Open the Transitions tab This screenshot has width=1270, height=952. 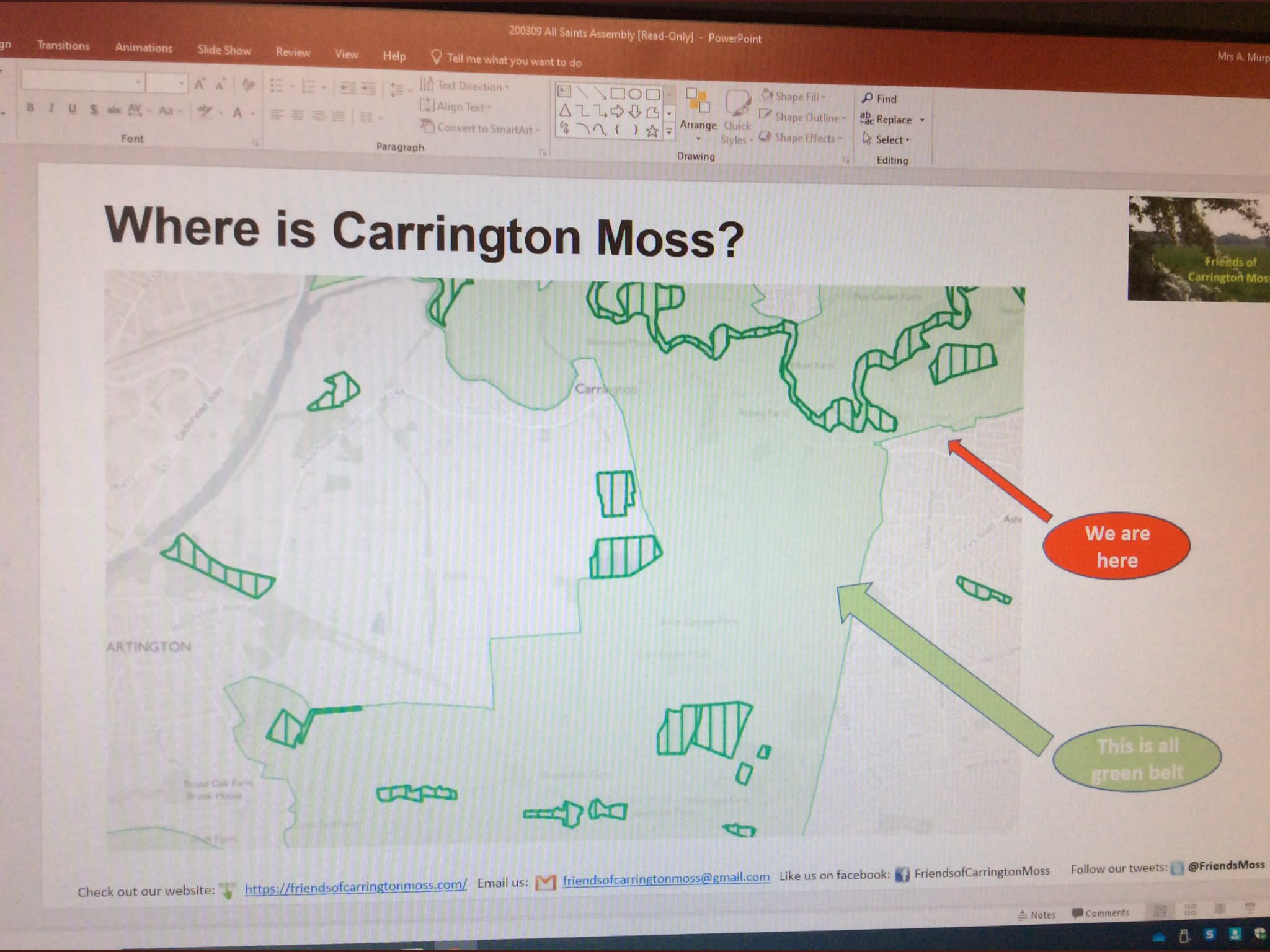63,45
